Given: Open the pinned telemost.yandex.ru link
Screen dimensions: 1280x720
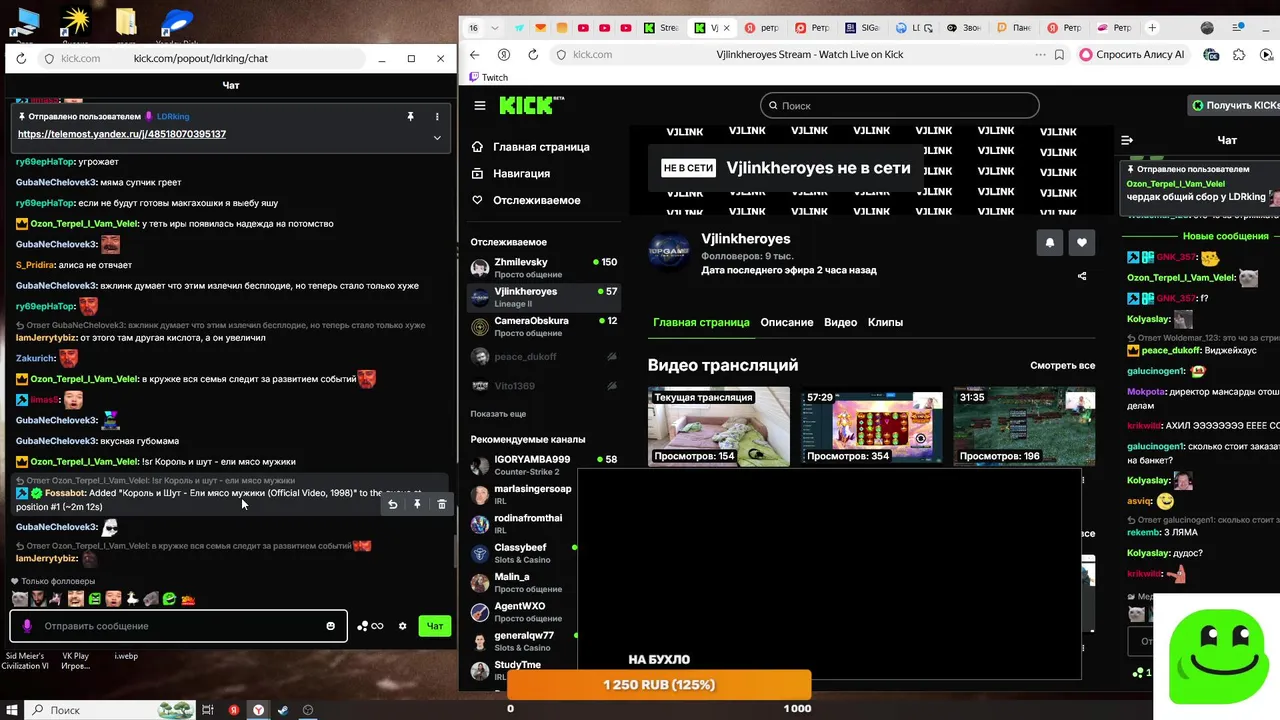Looking at the screenshot, I should pos(122,134).
